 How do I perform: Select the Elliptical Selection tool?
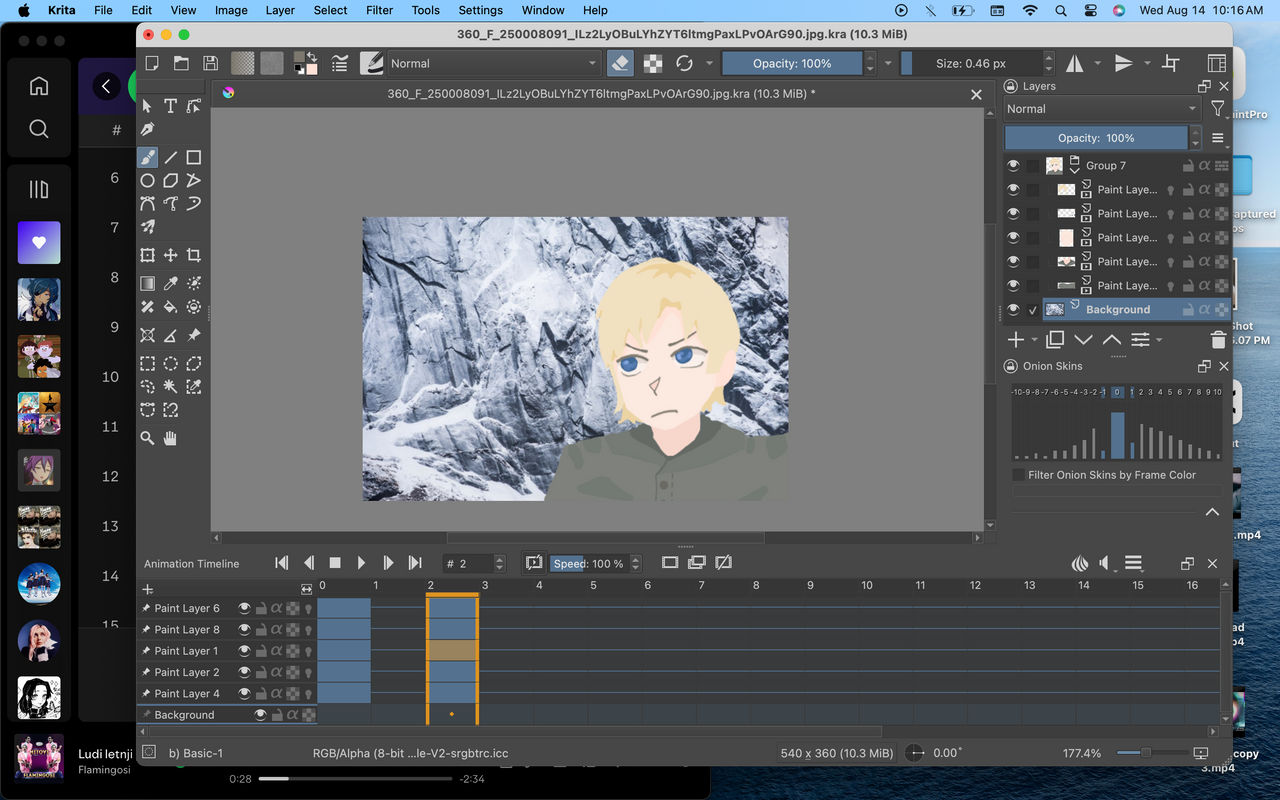point(170,363)
